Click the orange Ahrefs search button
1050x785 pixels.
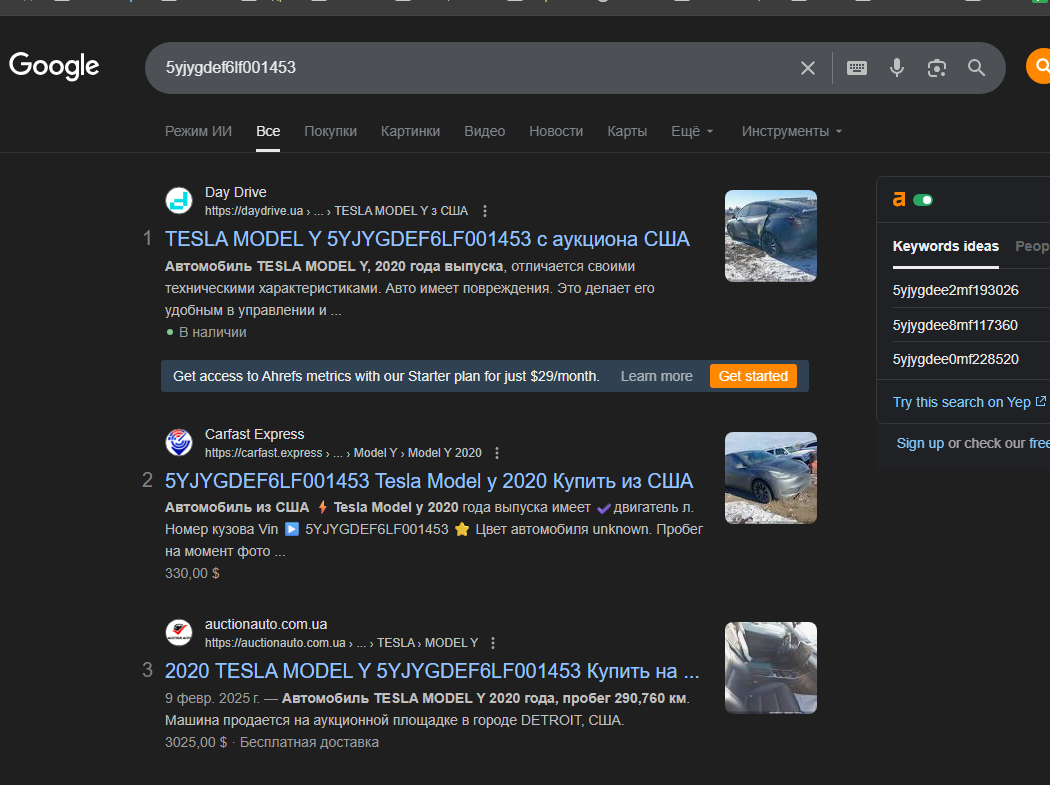(x=1039, y=66)
